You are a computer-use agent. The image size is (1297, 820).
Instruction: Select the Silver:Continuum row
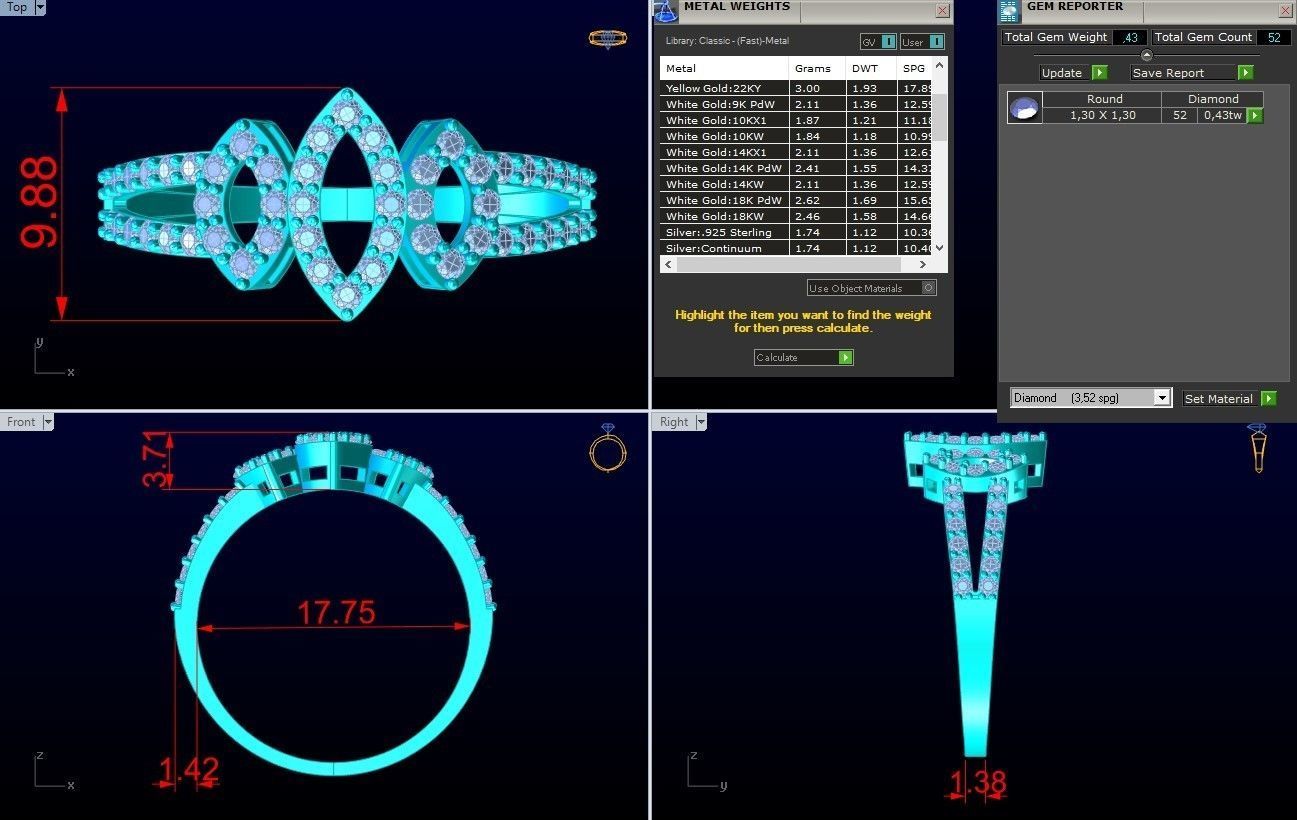796,248
